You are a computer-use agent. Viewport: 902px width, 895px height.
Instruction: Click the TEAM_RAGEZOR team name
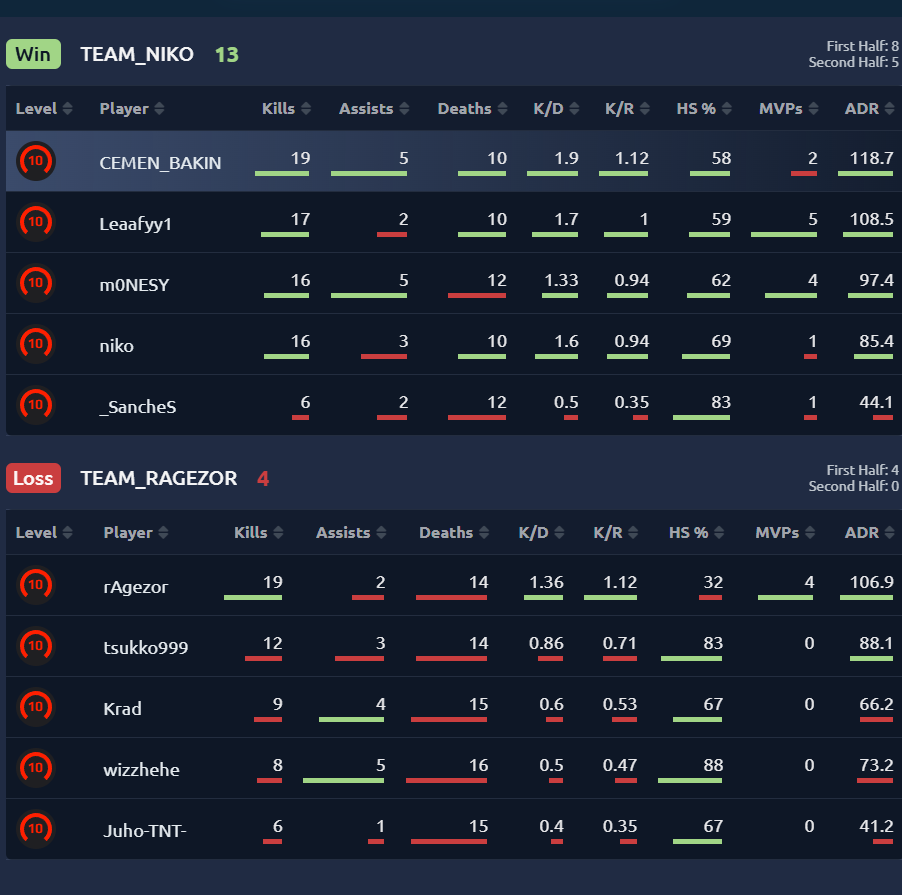[159, 478]
